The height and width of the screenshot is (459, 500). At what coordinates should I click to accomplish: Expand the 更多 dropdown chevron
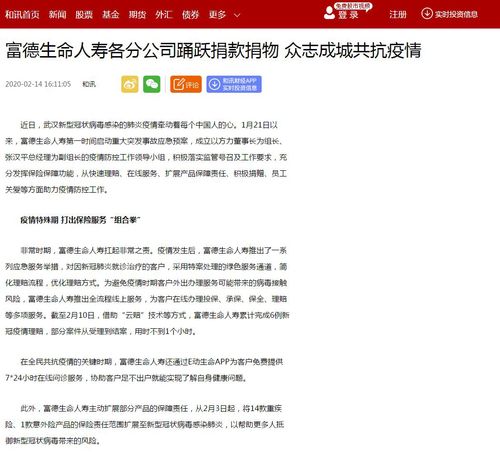pyautogui.click(x=237, y=15)
